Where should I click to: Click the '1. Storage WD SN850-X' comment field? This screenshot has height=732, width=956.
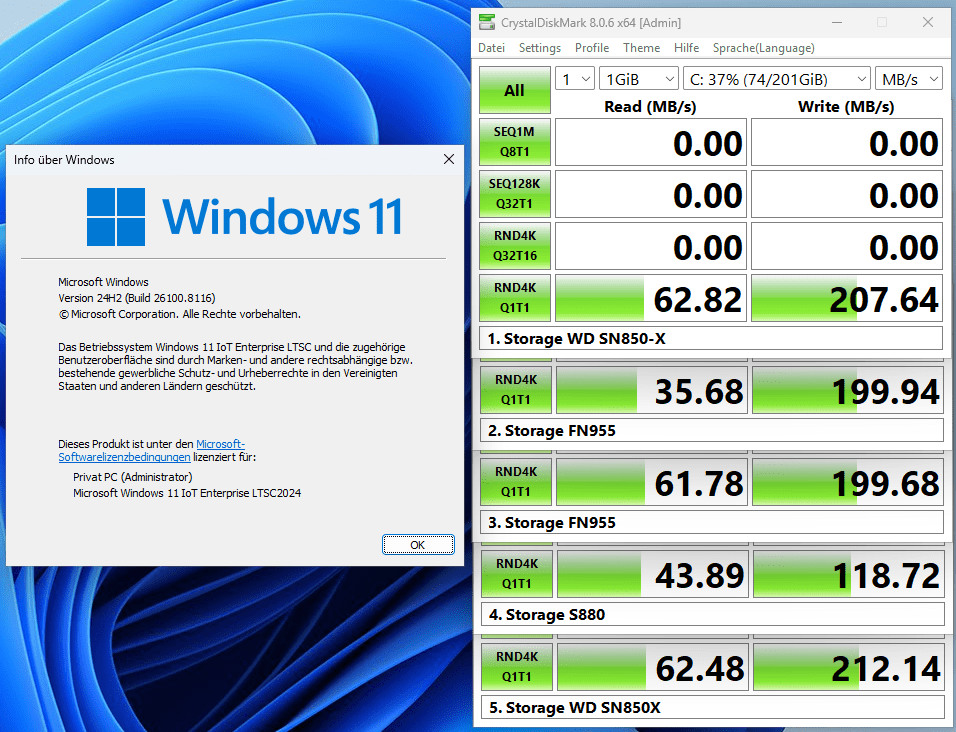click(x=711, y=338)
